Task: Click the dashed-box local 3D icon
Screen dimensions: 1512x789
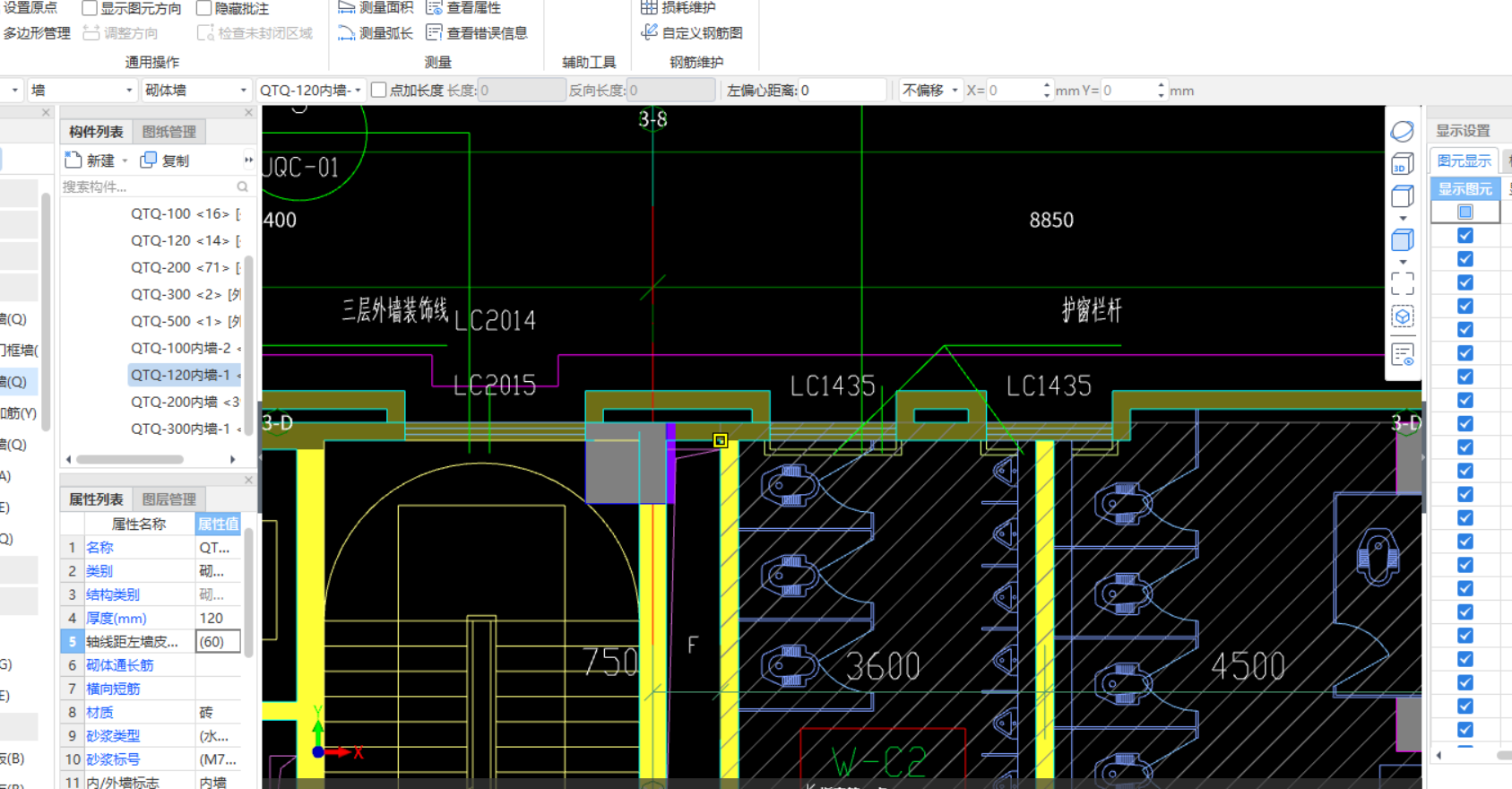Action: (x=1403, y=316)
